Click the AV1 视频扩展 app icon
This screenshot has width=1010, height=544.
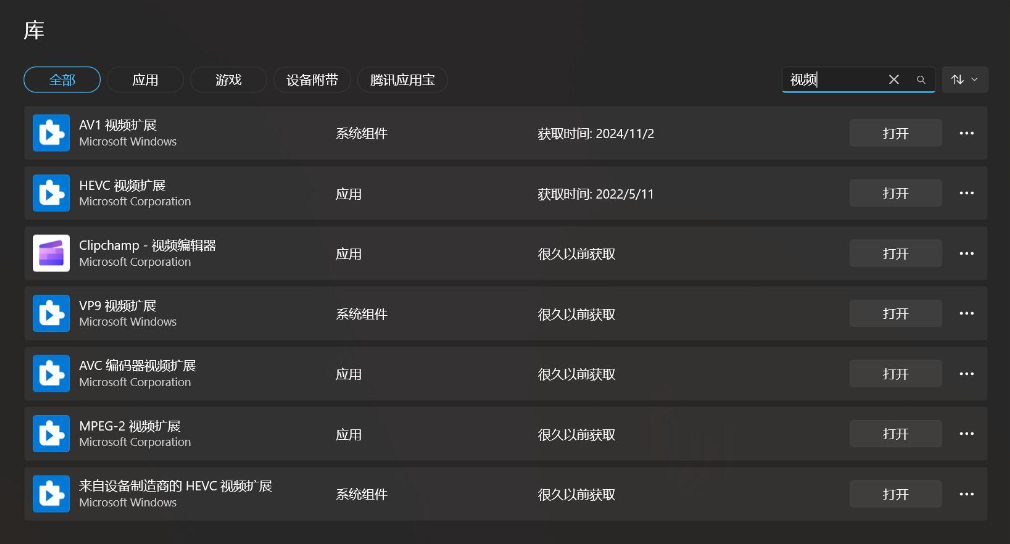52,133
